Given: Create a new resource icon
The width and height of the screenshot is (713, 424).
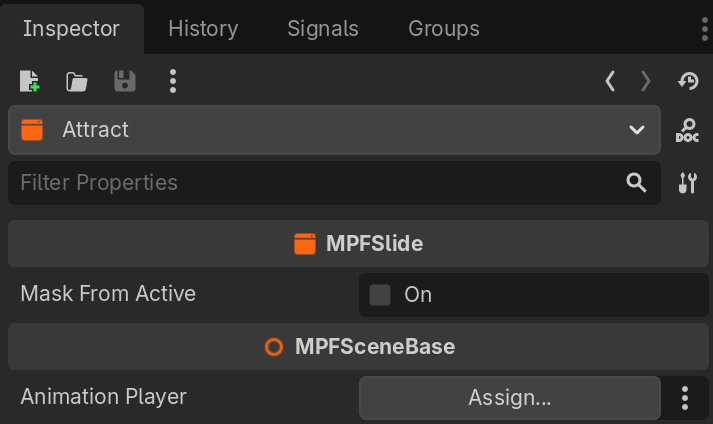Looking at the screenshot, I should click(x=30, y=81).
